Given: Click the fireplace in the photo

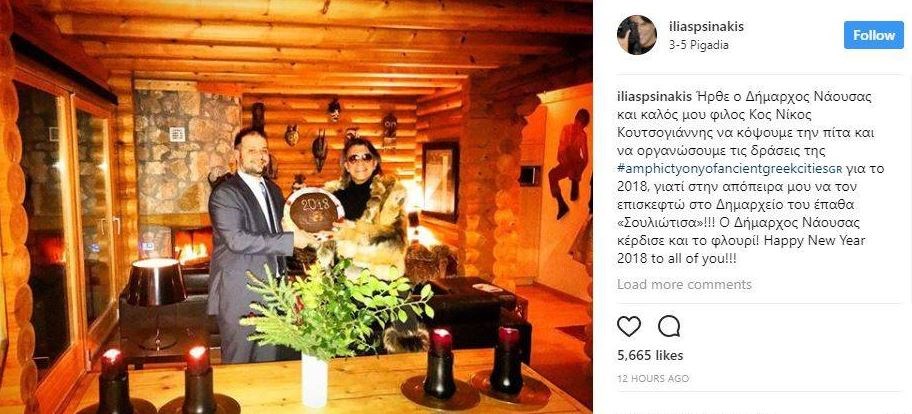Looking at the screenshot, I should pyautogui.click(x=193, y=245).
